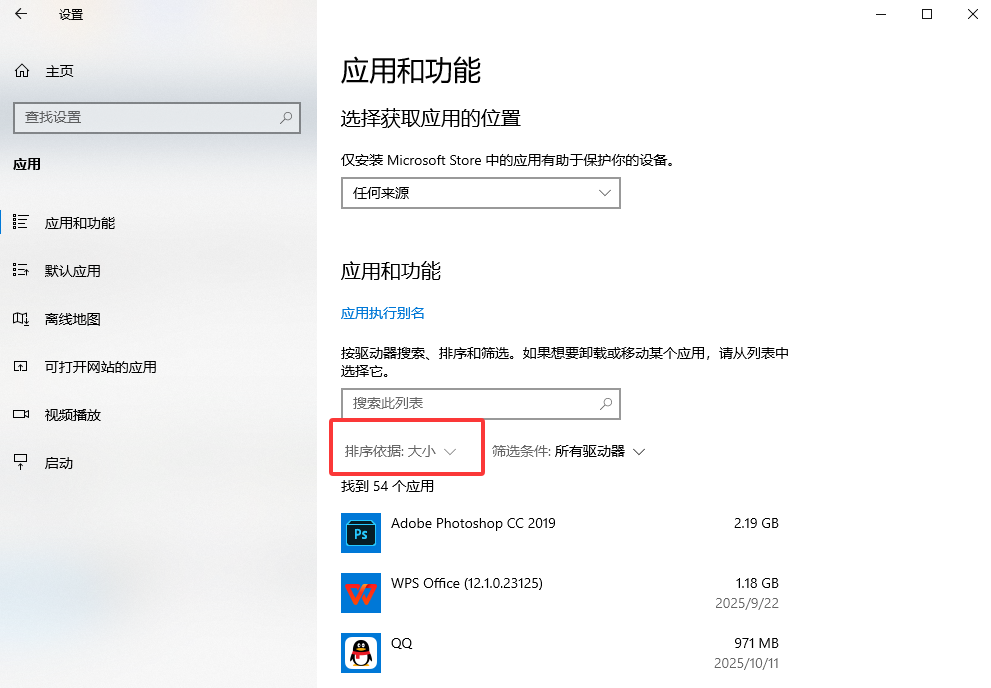Click the back arrow at top left
Image resolution: width=991 pixels, height=688 pixels.
[20, 15]
